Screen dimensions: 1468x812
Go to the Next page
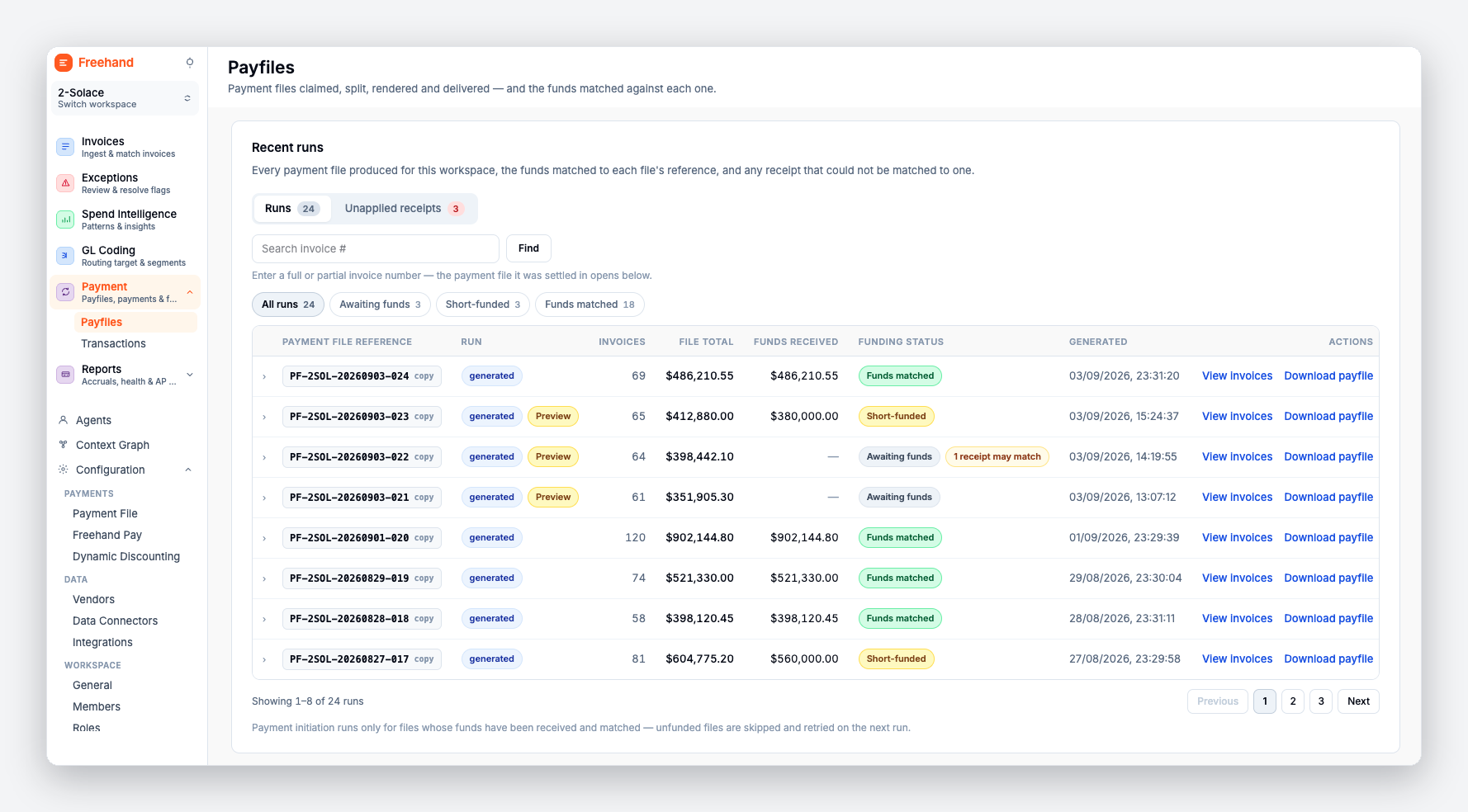tap(1358, 701)
